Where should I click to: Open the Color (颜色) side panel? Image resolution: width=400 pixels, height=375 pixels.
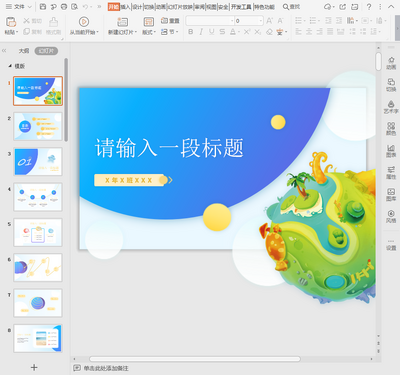pos(391,129)
